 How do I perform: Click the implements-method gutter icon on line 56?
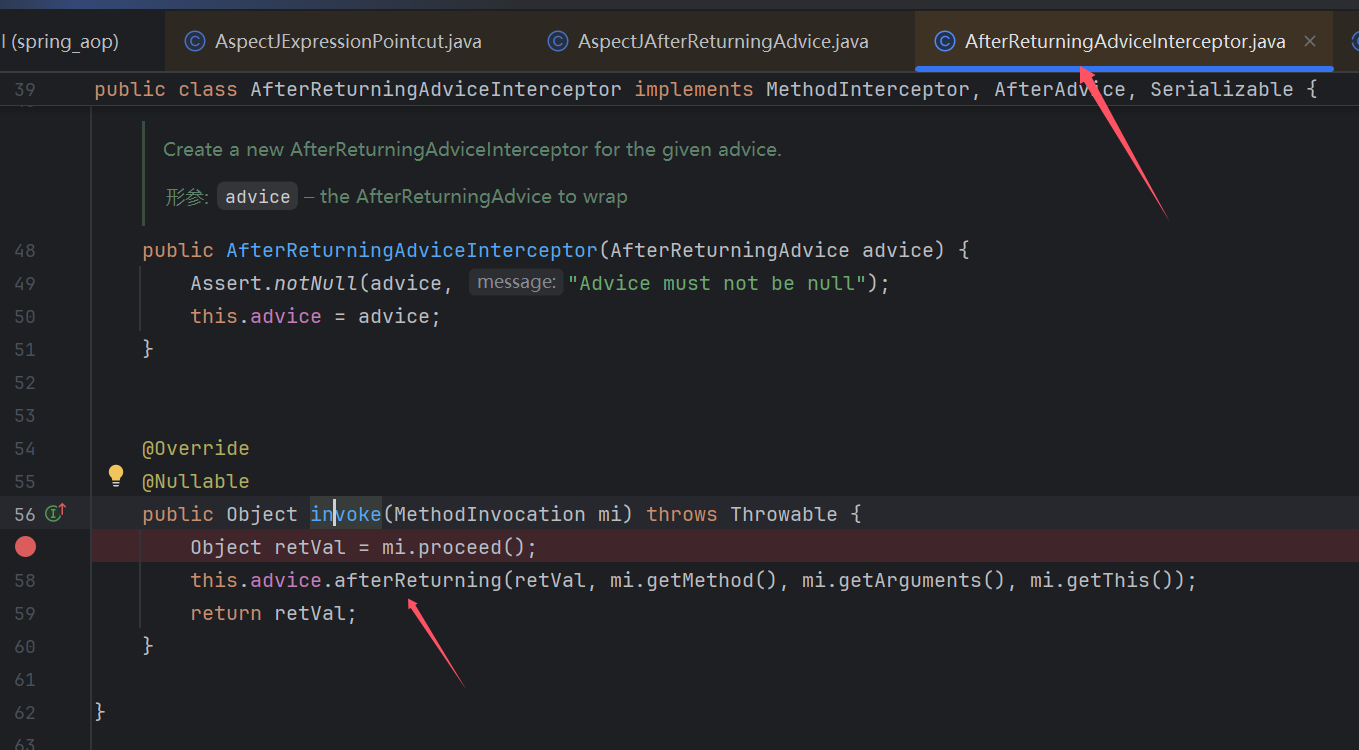56,513
